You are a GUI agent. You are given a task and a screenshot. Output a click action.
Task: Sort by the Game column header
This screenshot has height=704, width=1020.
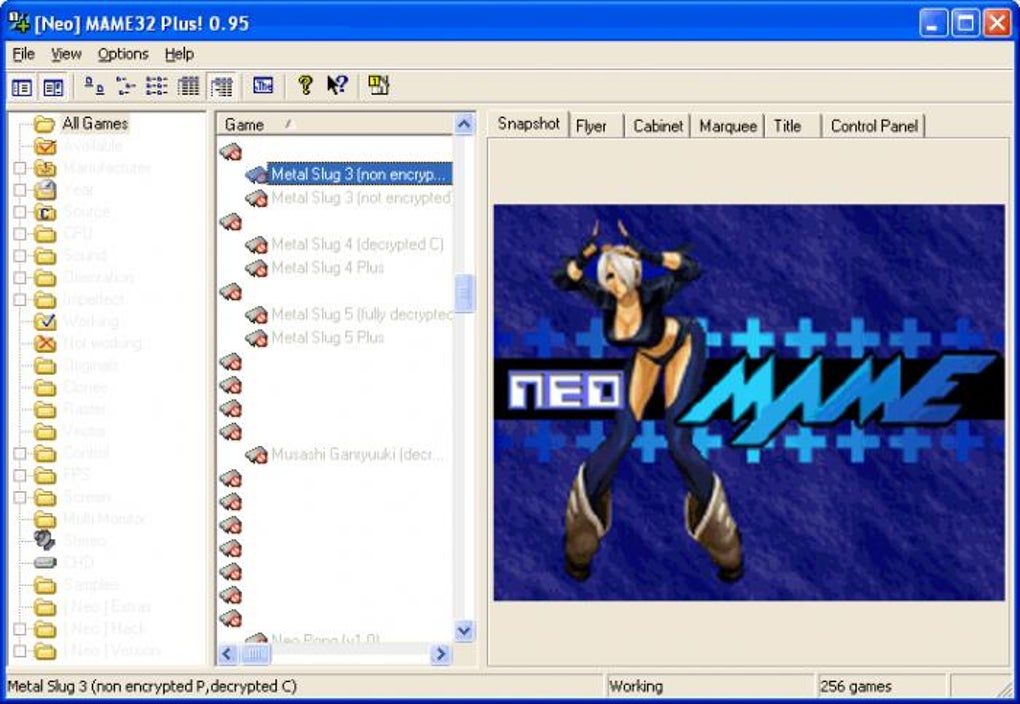(335, 124)
